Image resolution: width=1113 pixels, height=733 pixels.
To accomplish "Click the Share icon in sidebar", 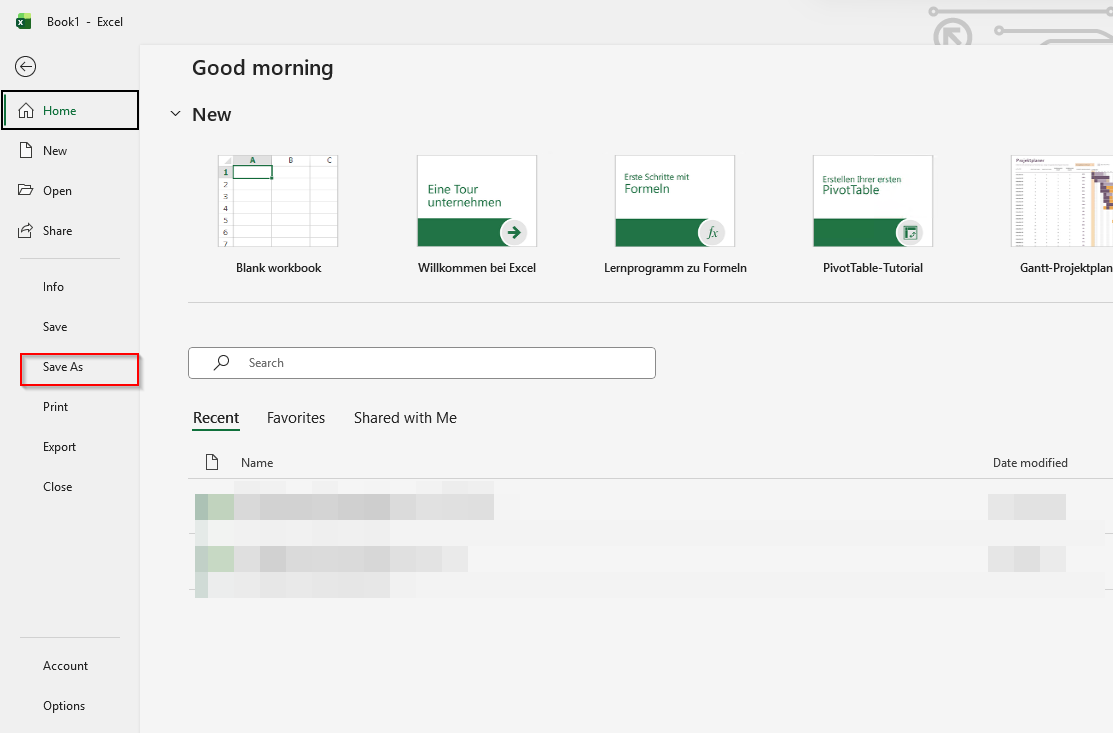I will (26, 231).
